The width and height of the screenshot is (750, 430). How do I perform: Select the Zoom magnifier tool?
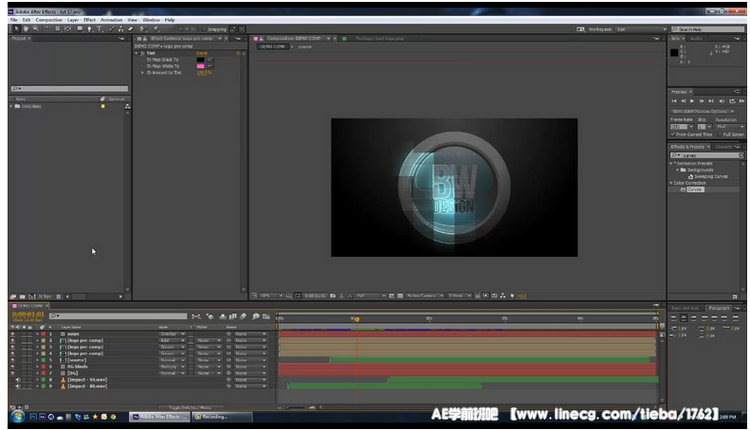click(x=35, y=29)
